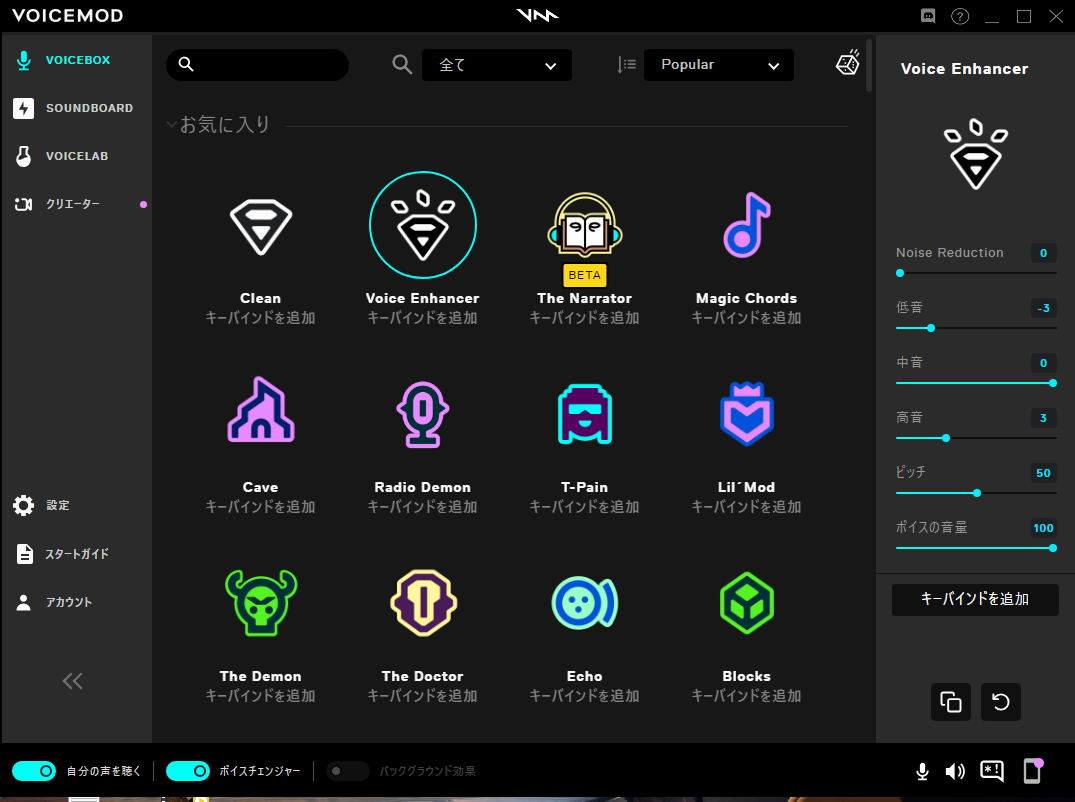Image resolution: width=1075 pixels, height=802 pixels.
Task: Add keybind under T-Pain voice
Action: tap(585, 507)
